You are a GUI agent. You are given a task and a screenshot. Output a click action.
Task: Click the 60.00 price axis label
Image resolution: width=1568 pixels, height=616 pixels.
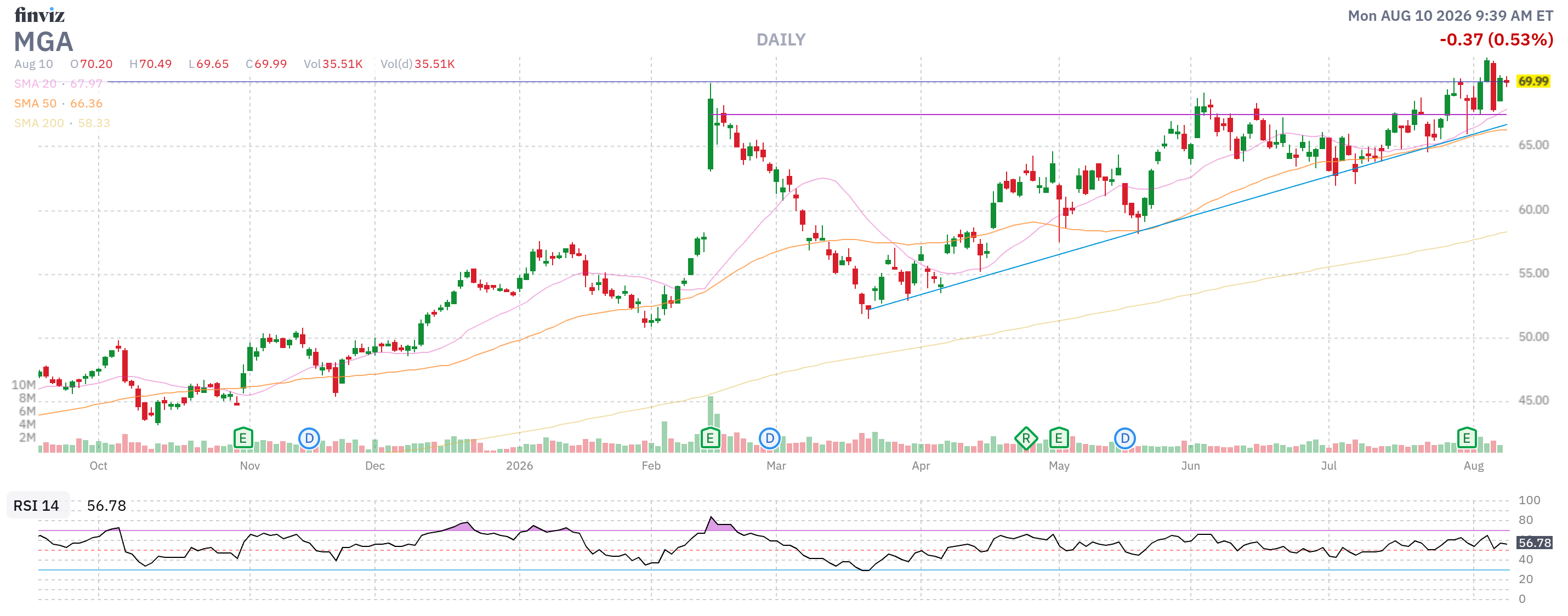[x=1533, y=209]
